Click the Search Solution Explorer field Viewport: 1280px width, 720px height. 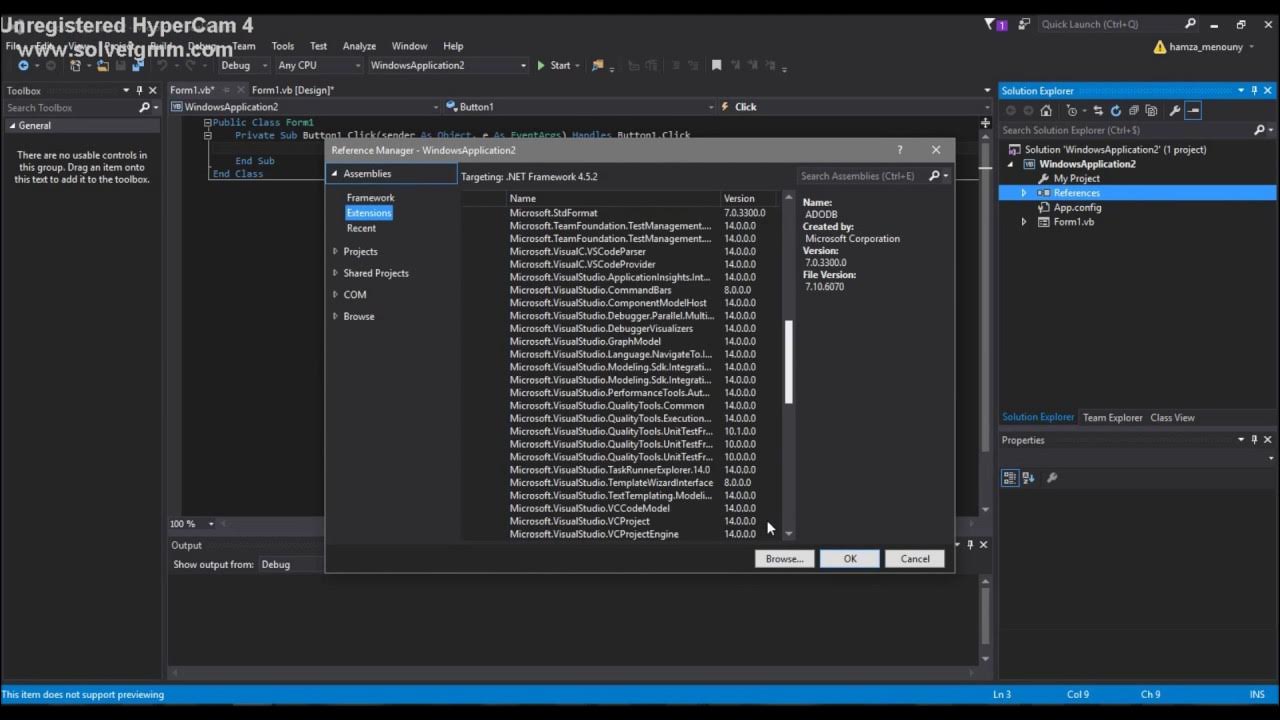pos(1125,130)
